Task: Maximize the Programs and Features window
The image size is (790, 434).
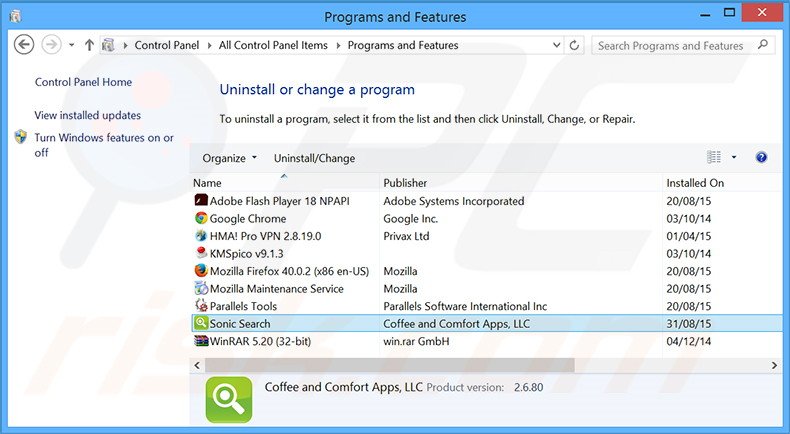Action: point(729,14)
